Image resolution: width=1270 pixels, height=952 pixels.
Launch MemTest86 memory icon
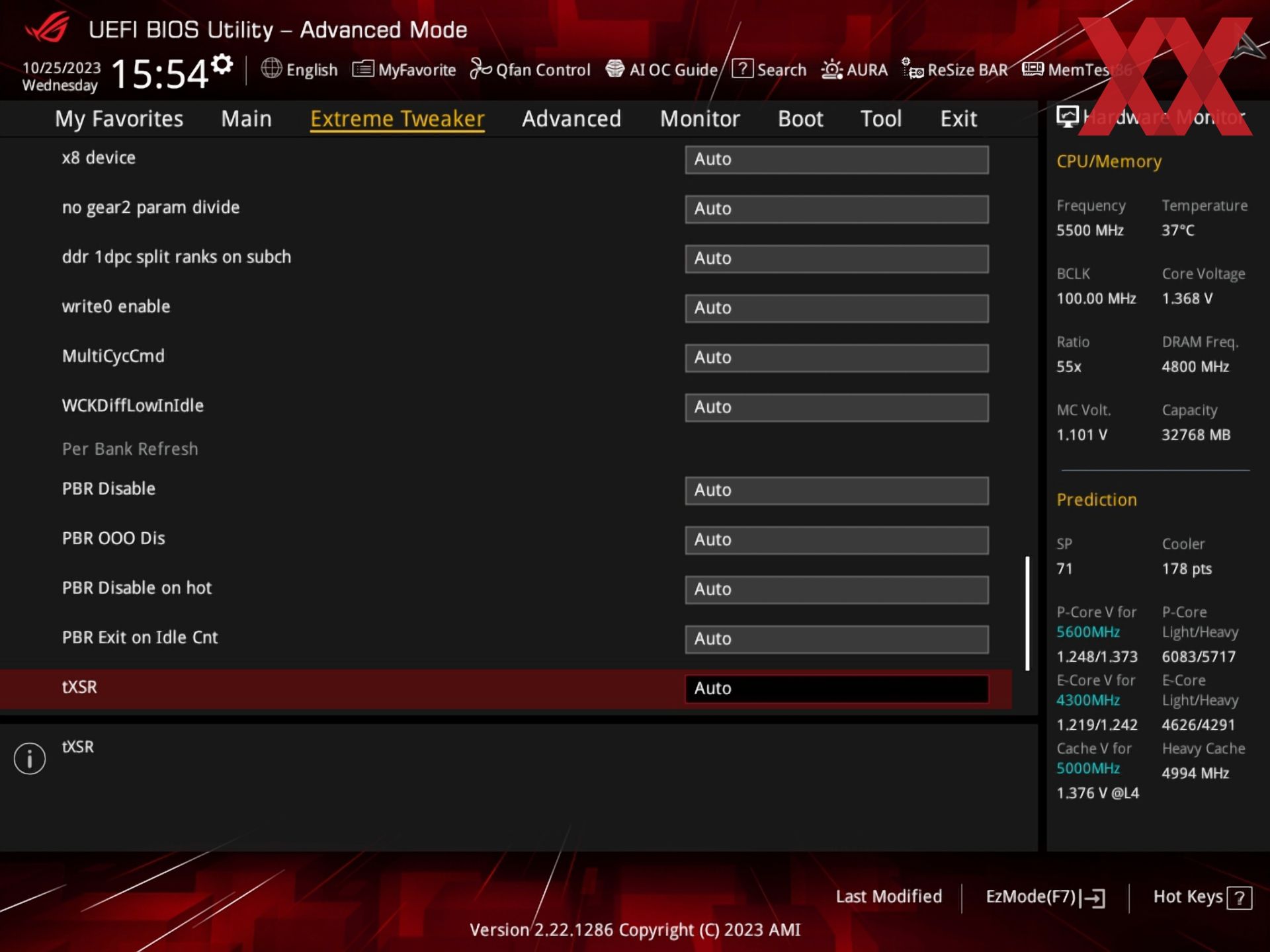[1033, 69]
